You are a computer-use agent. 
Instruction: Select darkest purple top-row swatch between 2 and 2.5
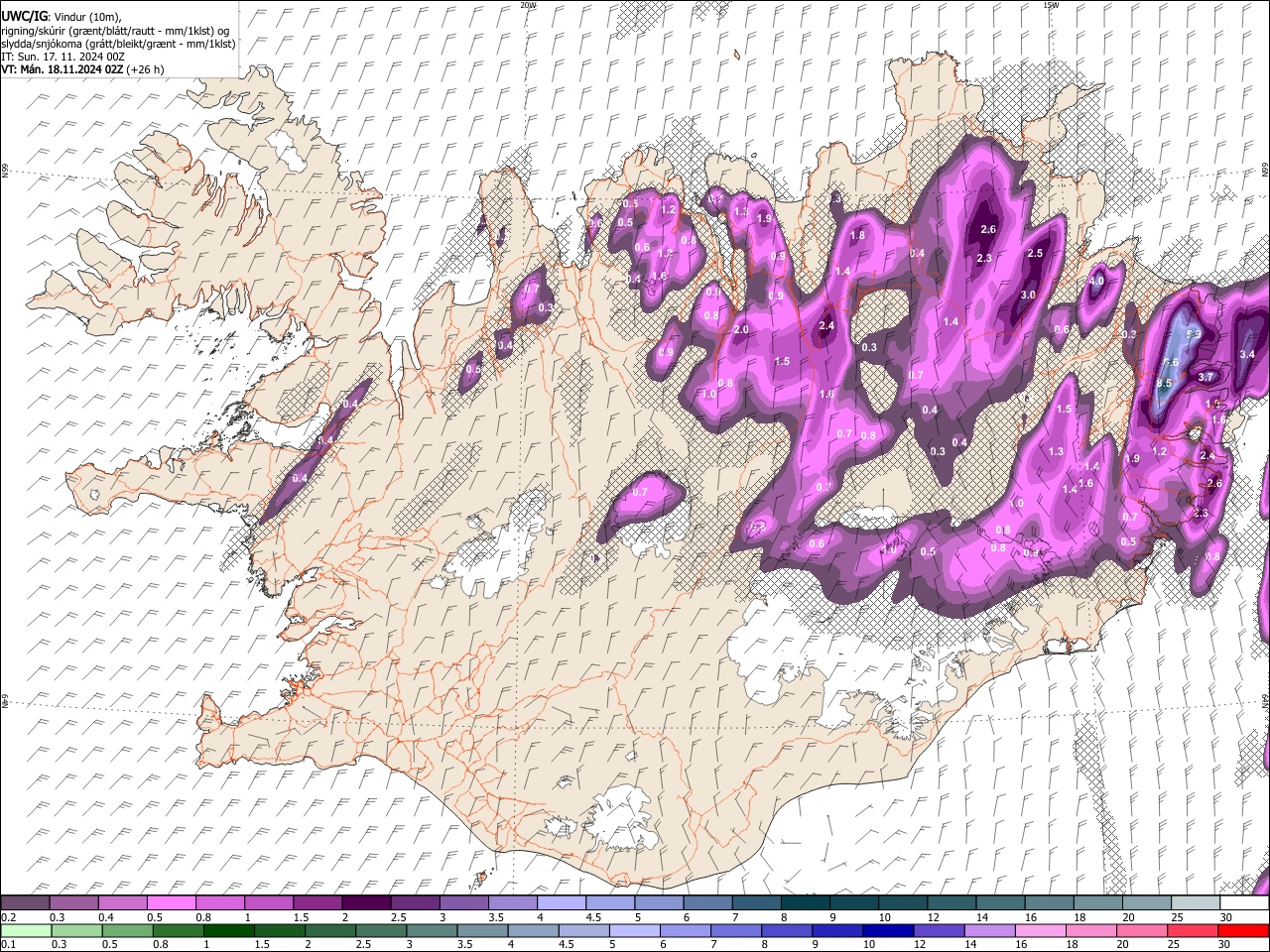tap(366, 903)
